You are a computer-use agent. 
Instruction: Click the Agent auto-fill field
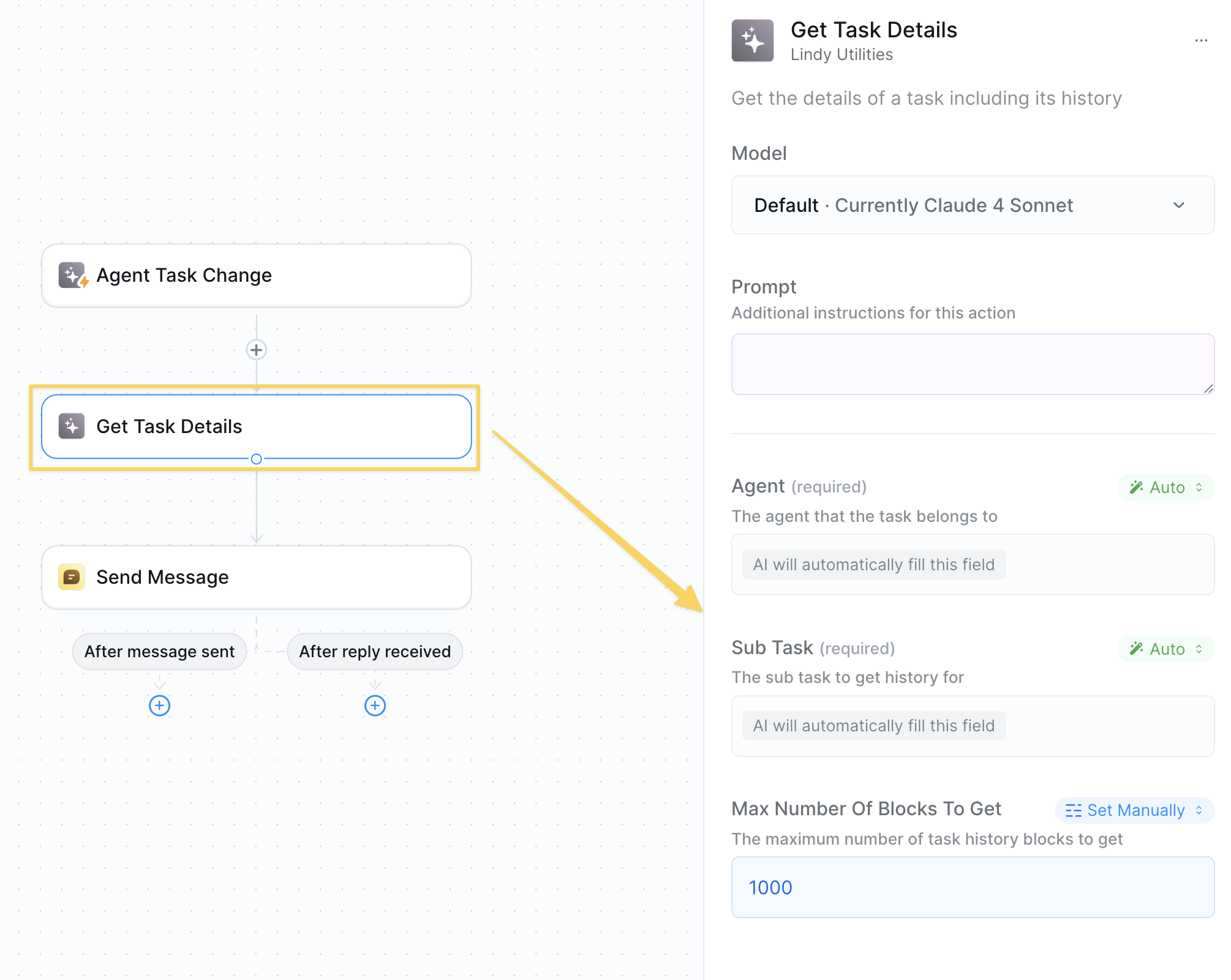click(x=973, y=564)
